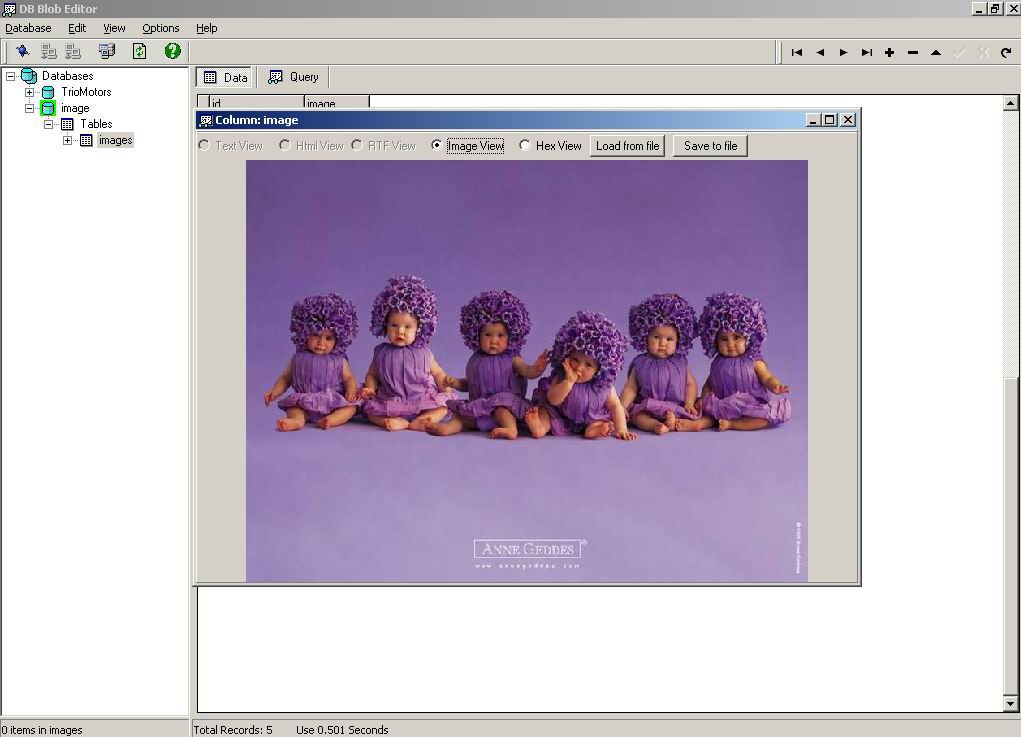The height and width of the screenshot is (737, 1021).
Task: Select the Image View radio button
Action: click(437, 145)
